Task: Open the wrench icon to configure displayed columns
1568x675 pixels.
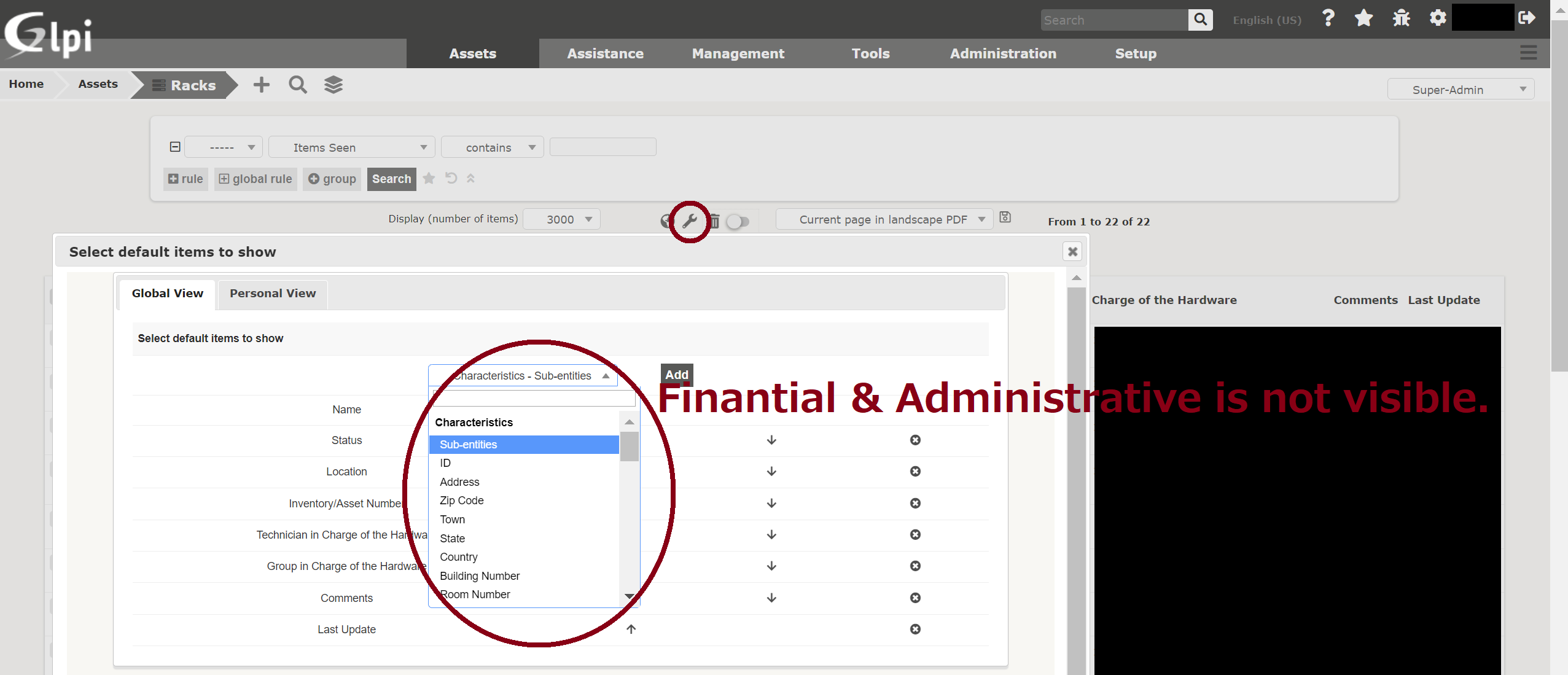Action: pos(690,222)
